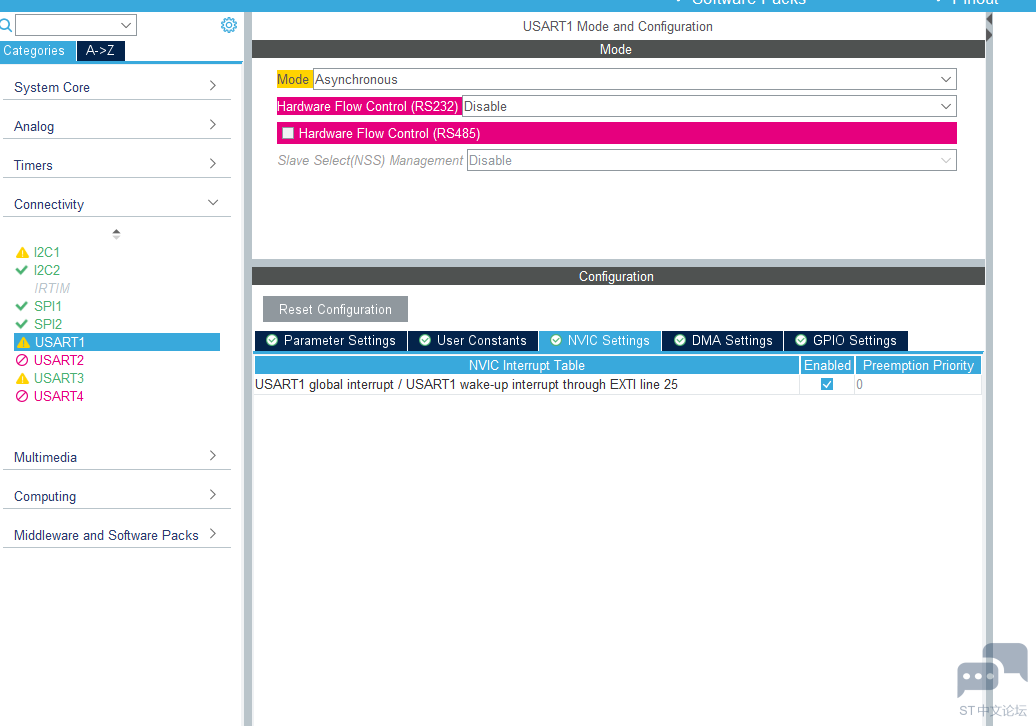The width and height of the screenshot is (1036, 726).
Task: Select IRTIM in the peripheral list
Action: pyautogui.click(x=52, y=288)
